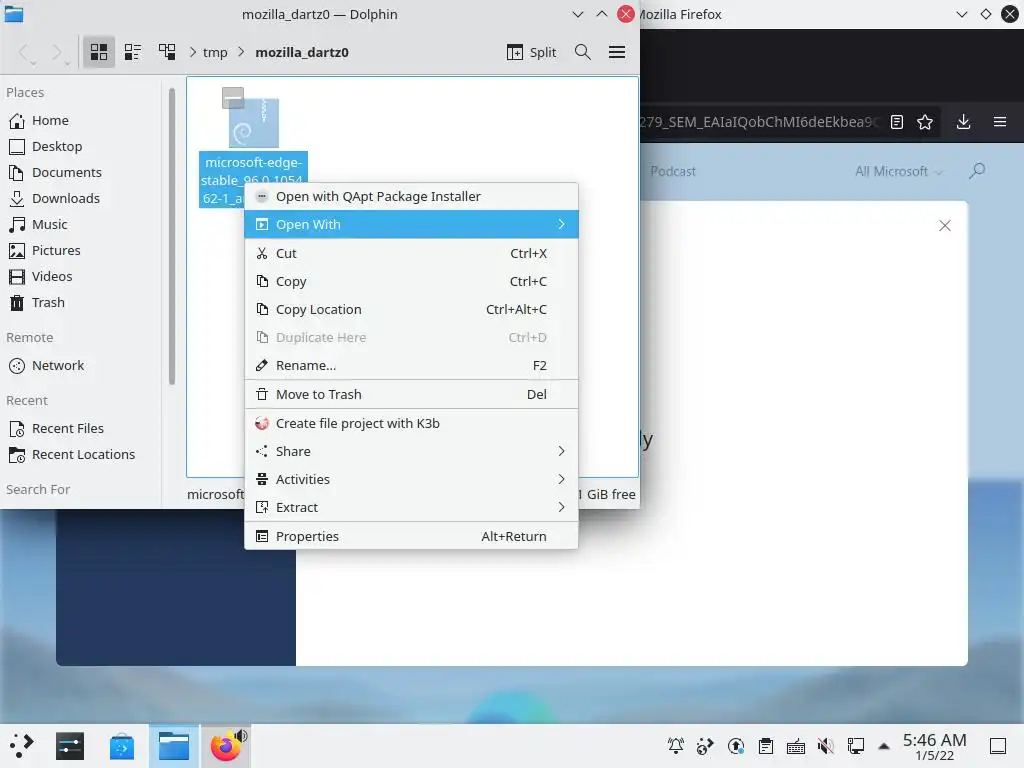Click the search icon on Microsoft page
The image size is (1024, 768).
[977, 171]
